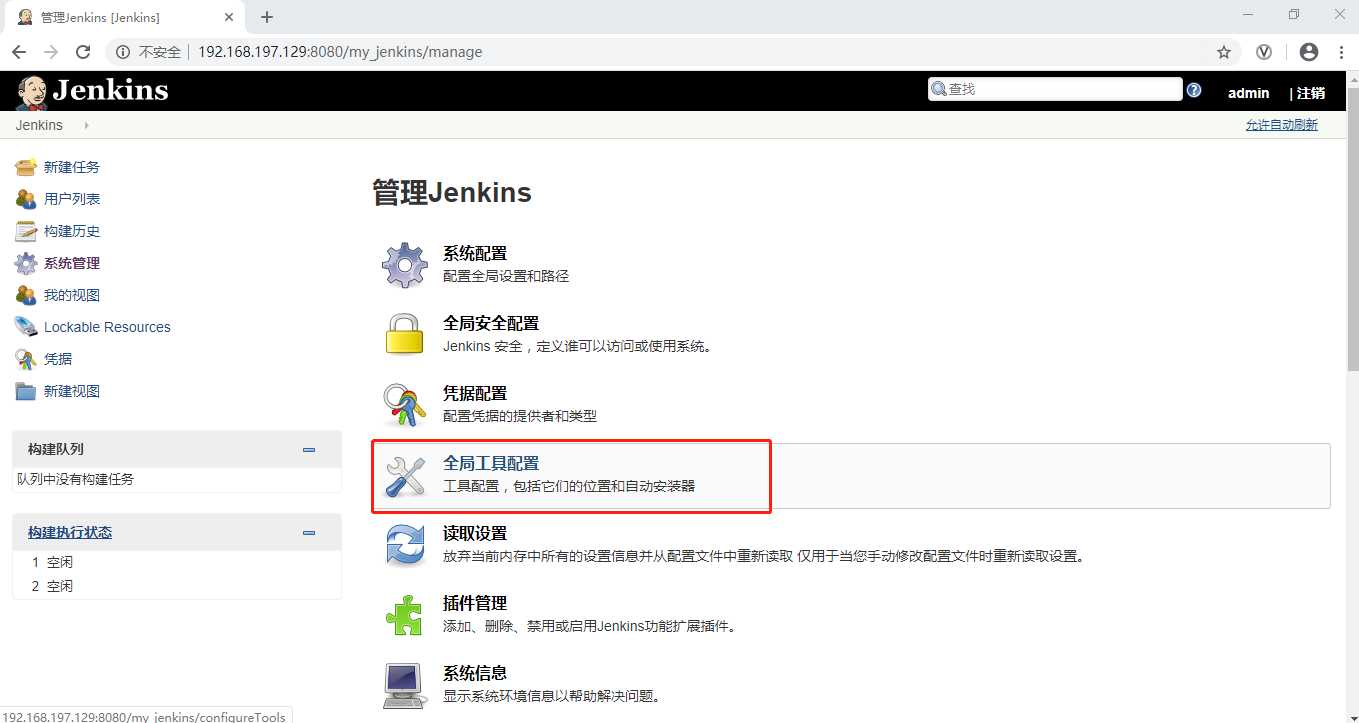Open 系统管理 in sidebar
The height and width of the screenshot is (723, 1359).
pos(72,263)
